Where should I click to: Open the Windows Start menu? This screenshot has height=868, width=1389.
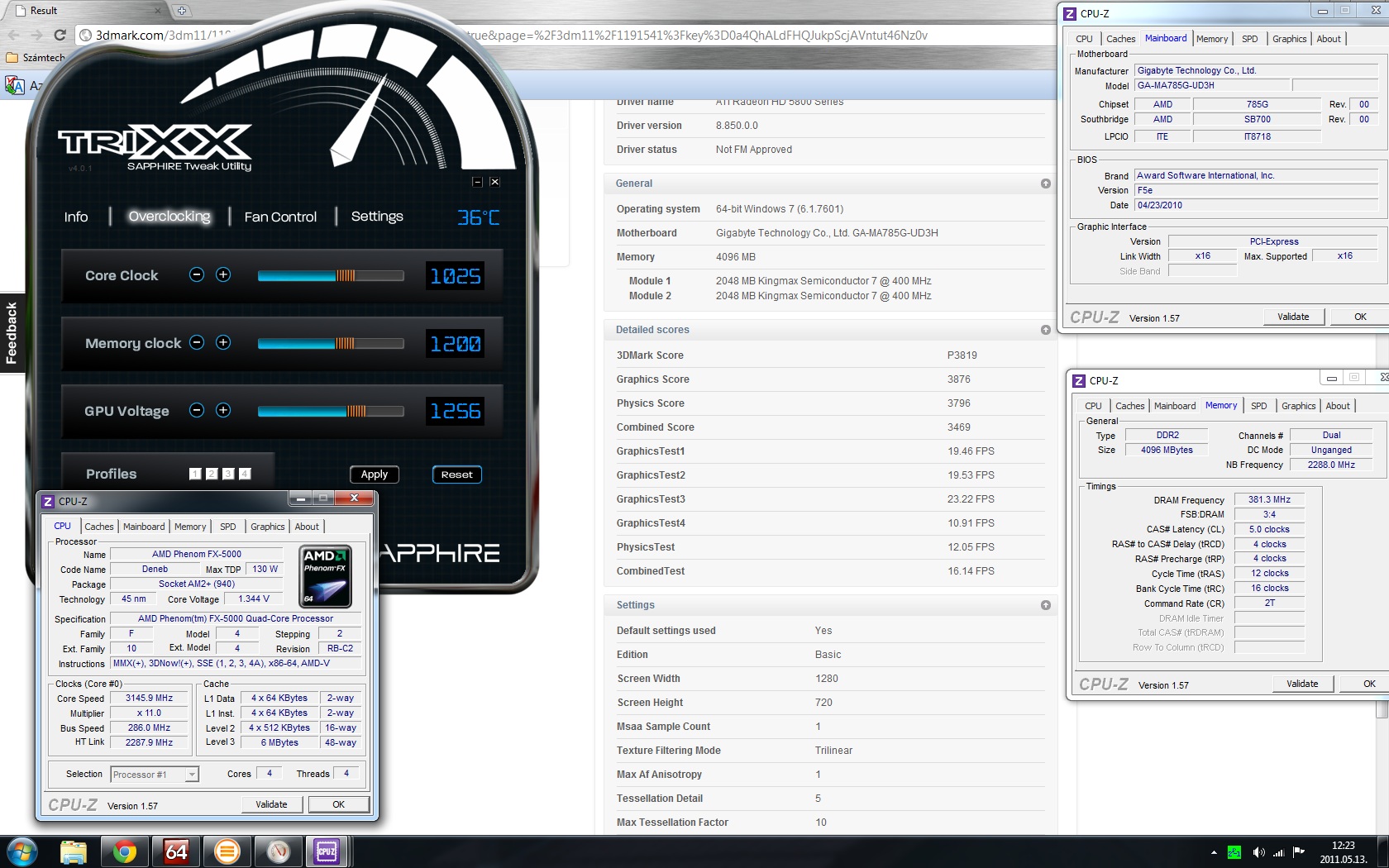tap(21, 851)
